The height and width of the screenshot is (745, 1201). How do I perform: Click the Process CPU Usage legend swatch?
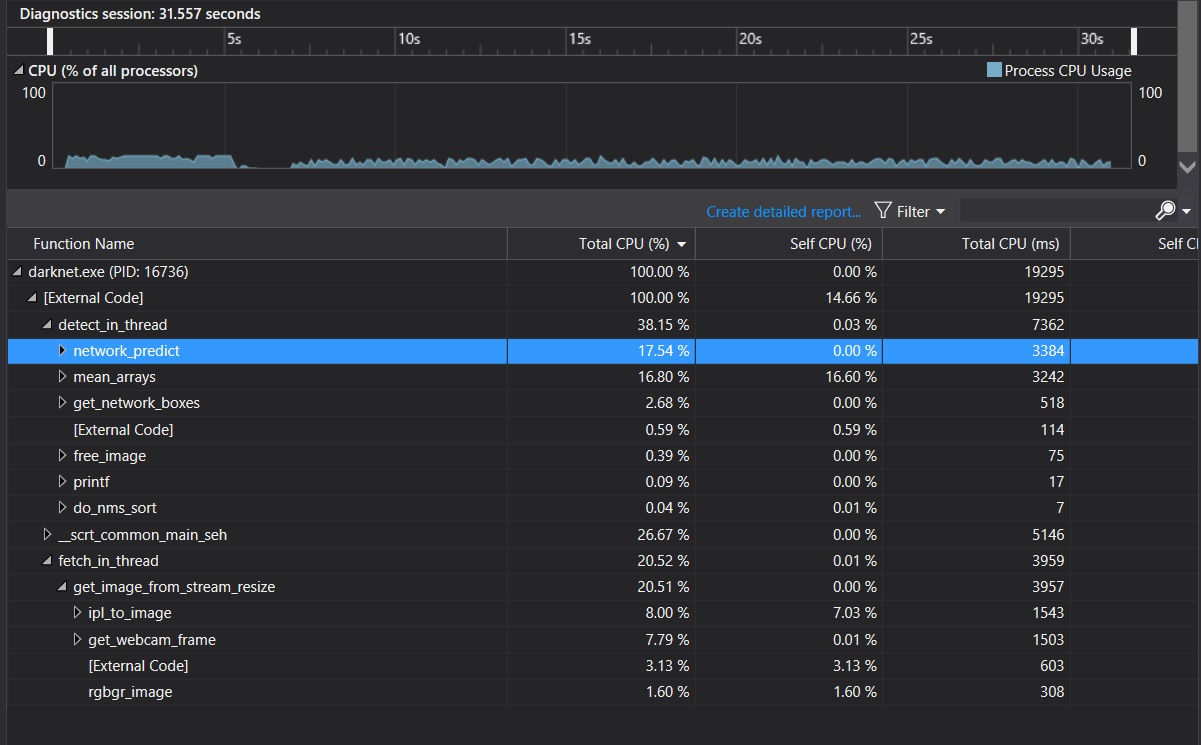[994, 70]
